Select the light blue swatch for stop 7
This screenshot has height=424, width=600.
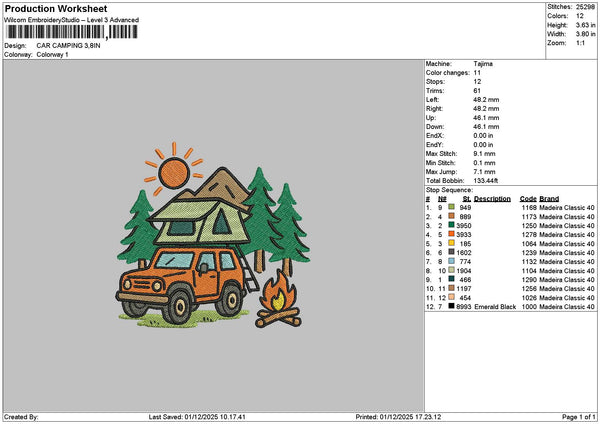tap(452, 261)
